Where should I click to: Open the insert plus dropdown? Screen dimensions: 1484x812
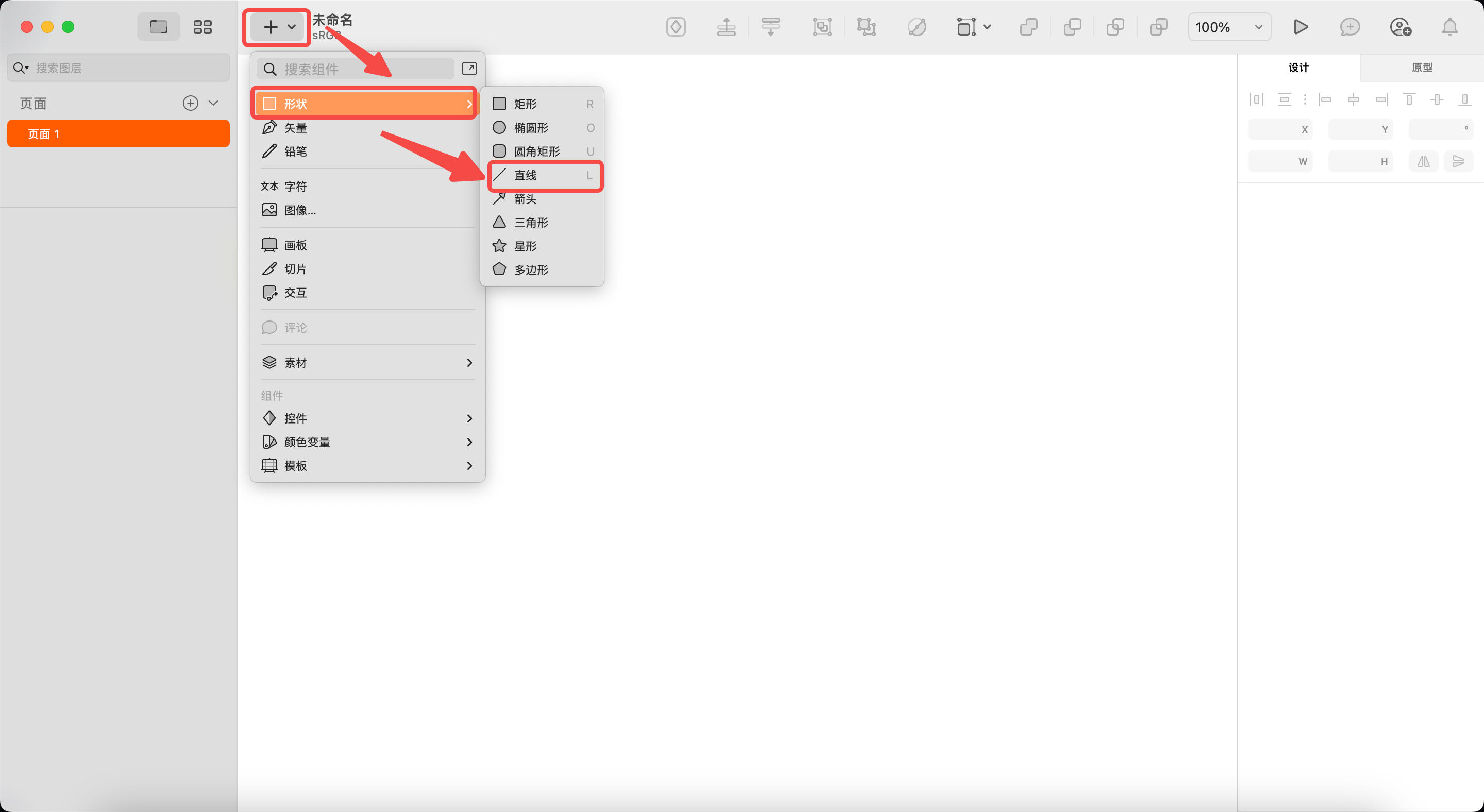pyautogui.click(x=278, y=27)
